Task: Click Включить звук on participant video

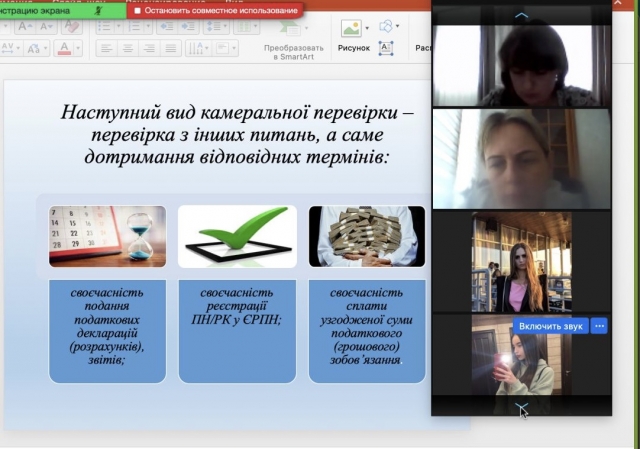Action: point(550,326)
